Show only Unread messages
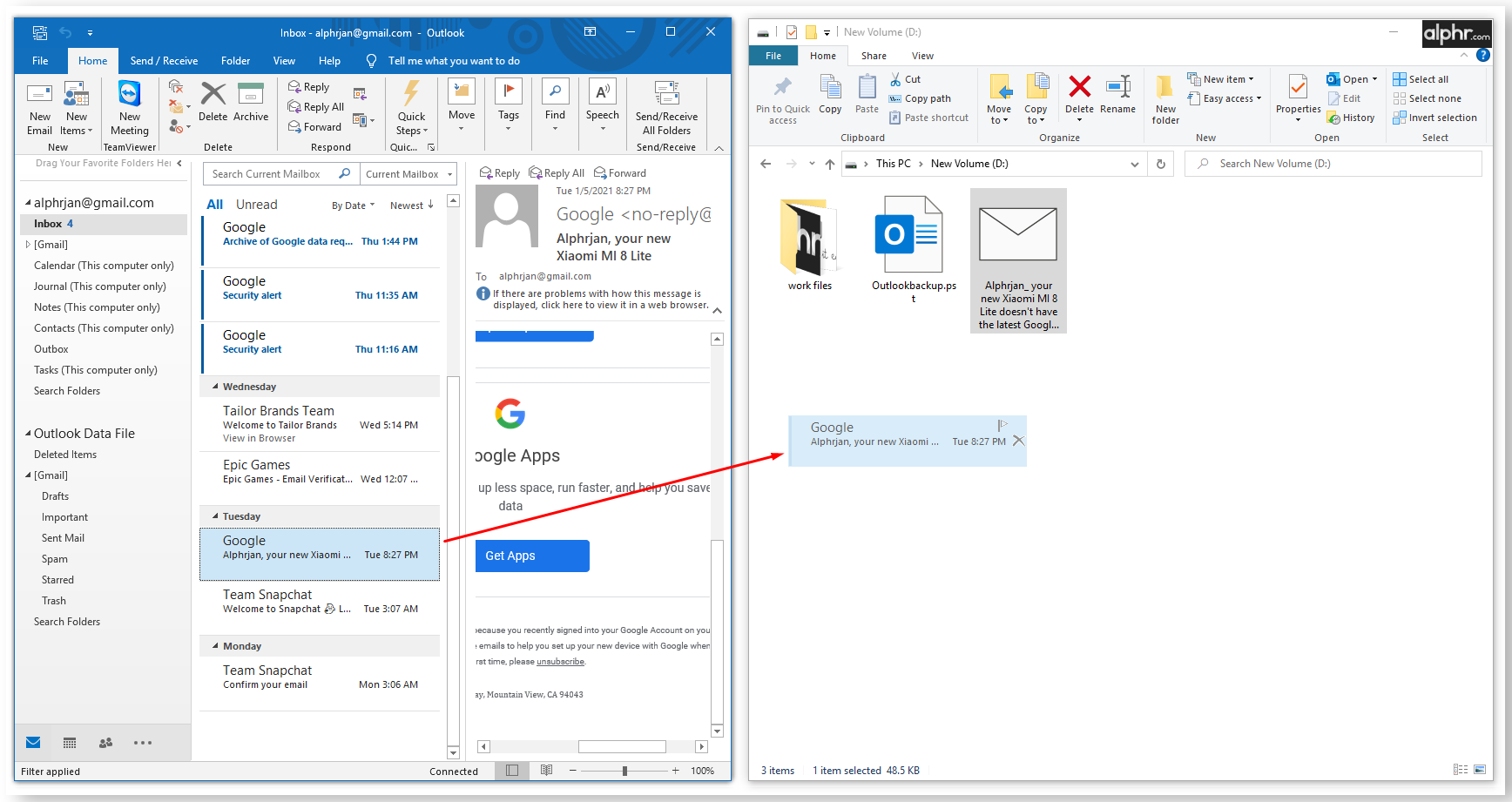The image size is (1512, 802). point(256,205)
